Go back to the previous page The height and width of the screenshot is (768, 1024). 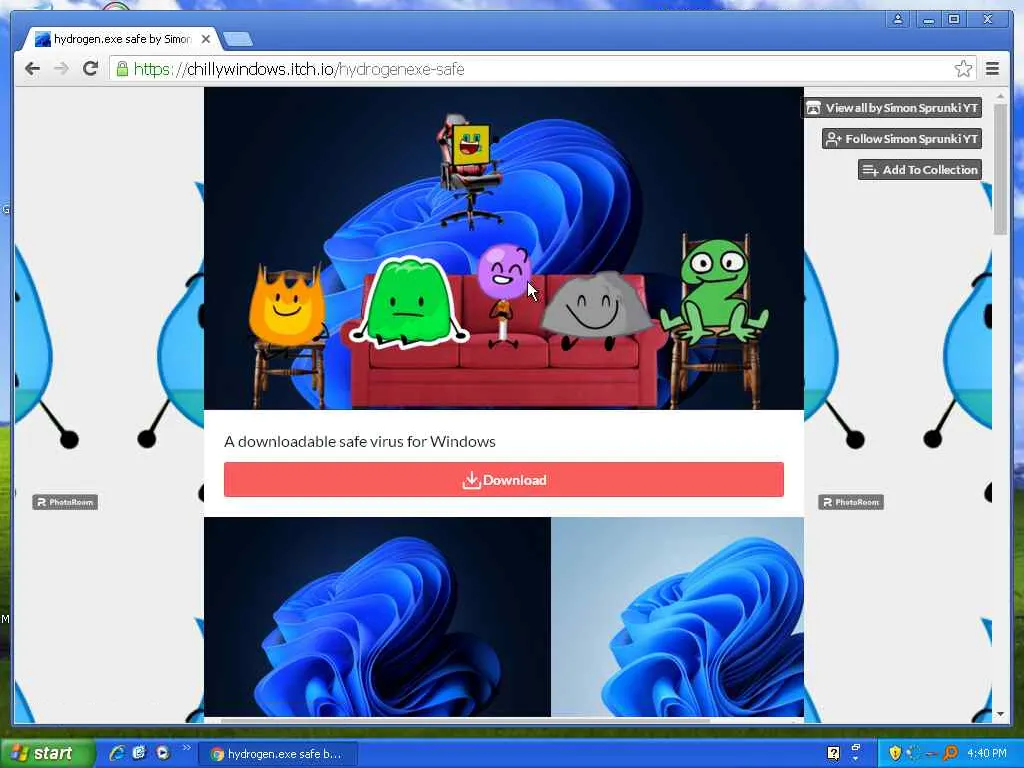[x=32, y=69]
